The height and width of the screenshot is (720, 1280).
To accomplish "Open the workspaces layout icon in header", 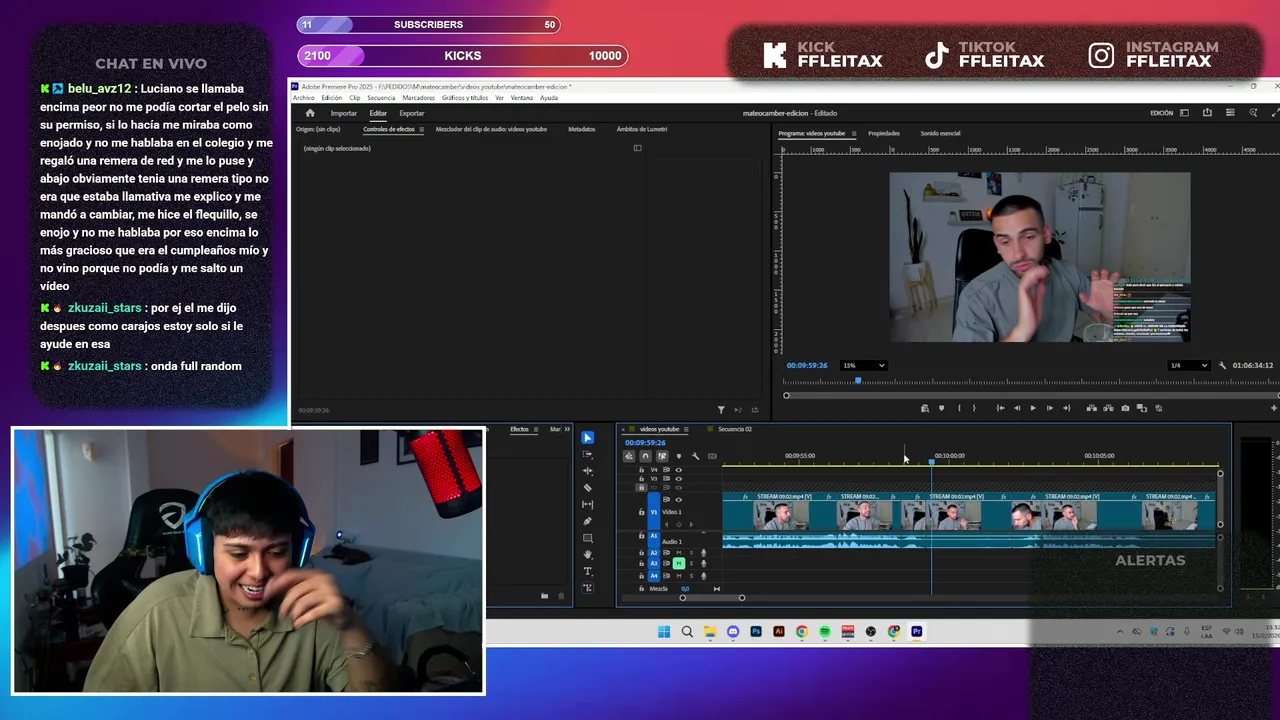I will pos(1185,113).
